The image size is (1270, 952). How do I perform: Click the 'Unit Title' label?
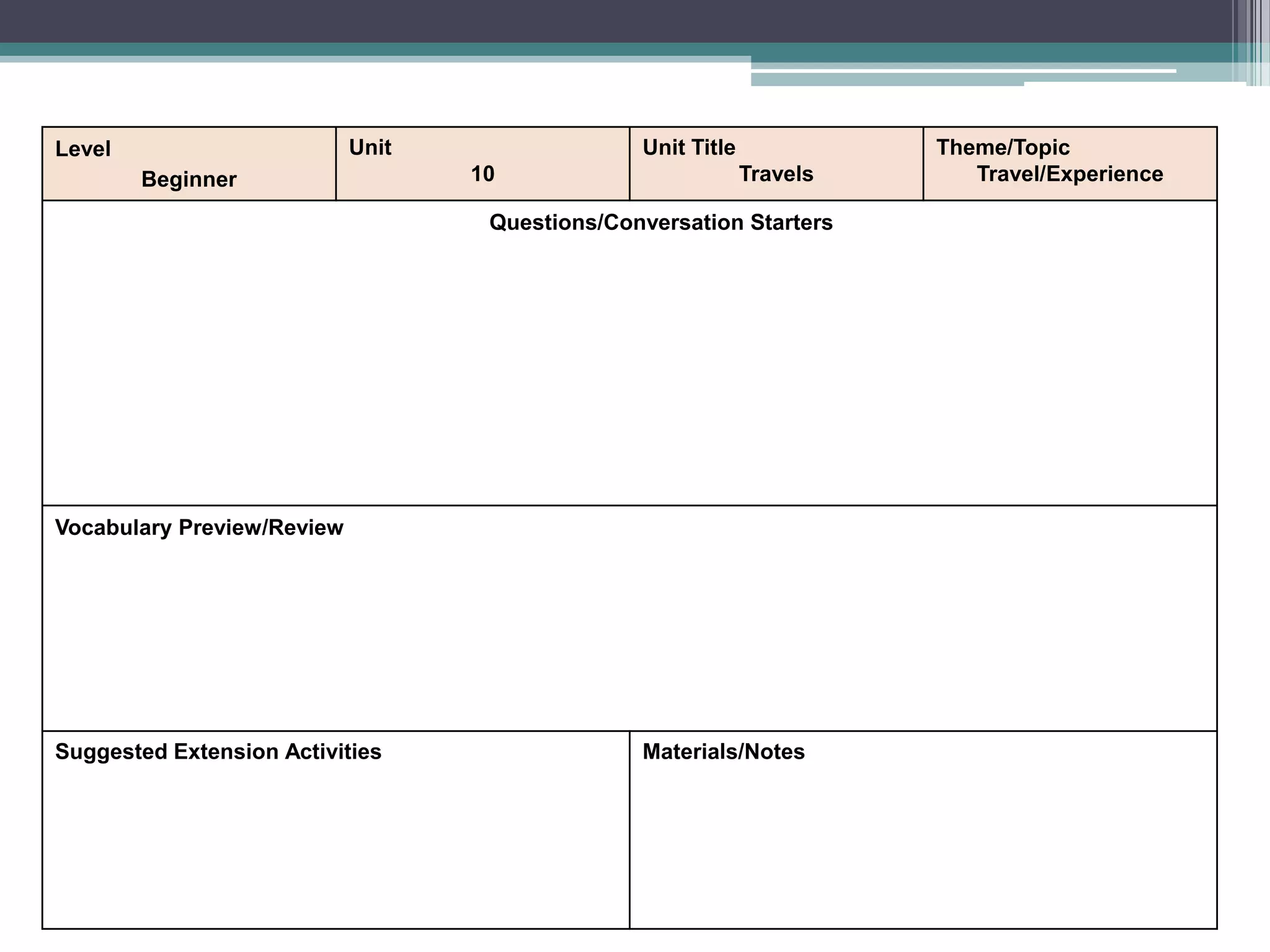pyautogui.click(x=689, y=148)
